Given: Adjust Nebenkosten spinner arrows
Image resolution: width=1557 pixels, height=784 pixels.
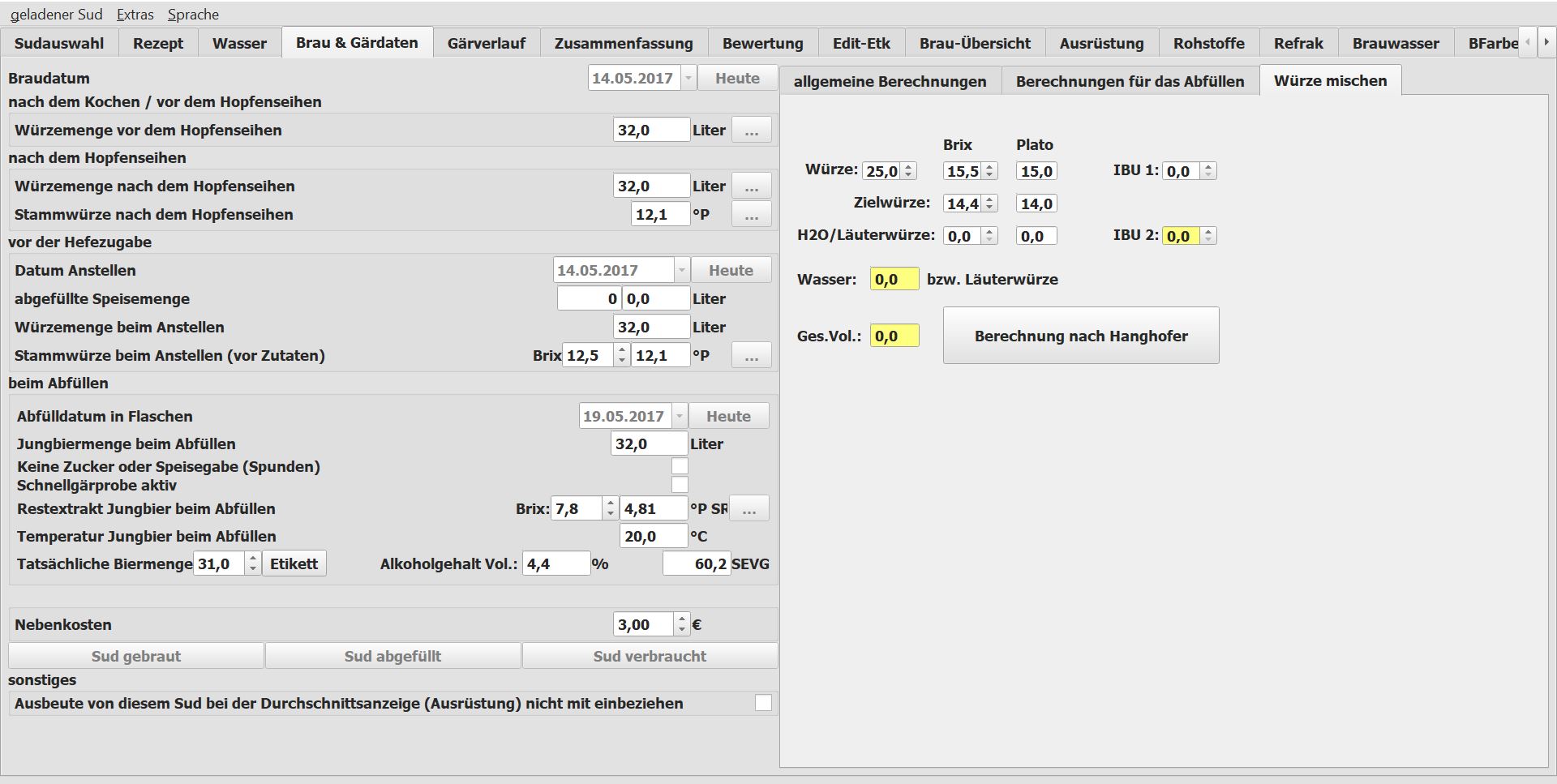Looking at the screenshot, I should click(682, 624).
